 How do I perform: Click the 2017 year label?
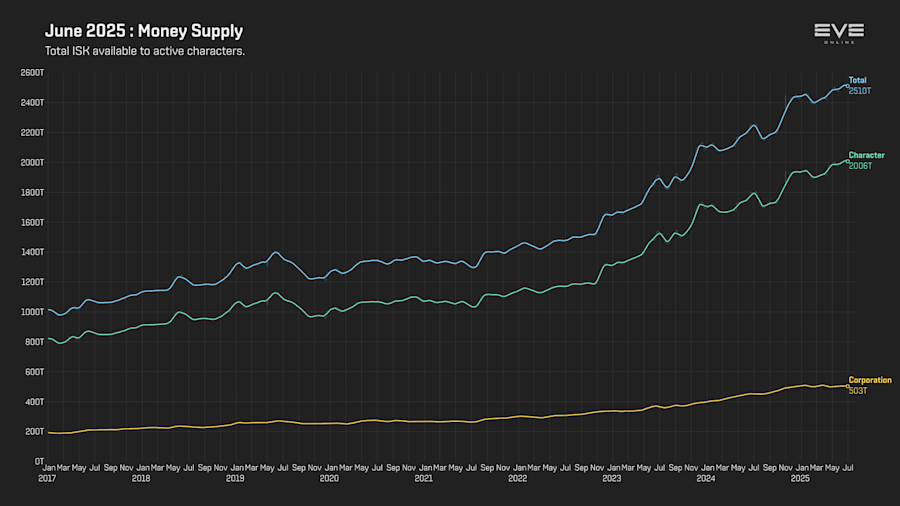point(47,478)
